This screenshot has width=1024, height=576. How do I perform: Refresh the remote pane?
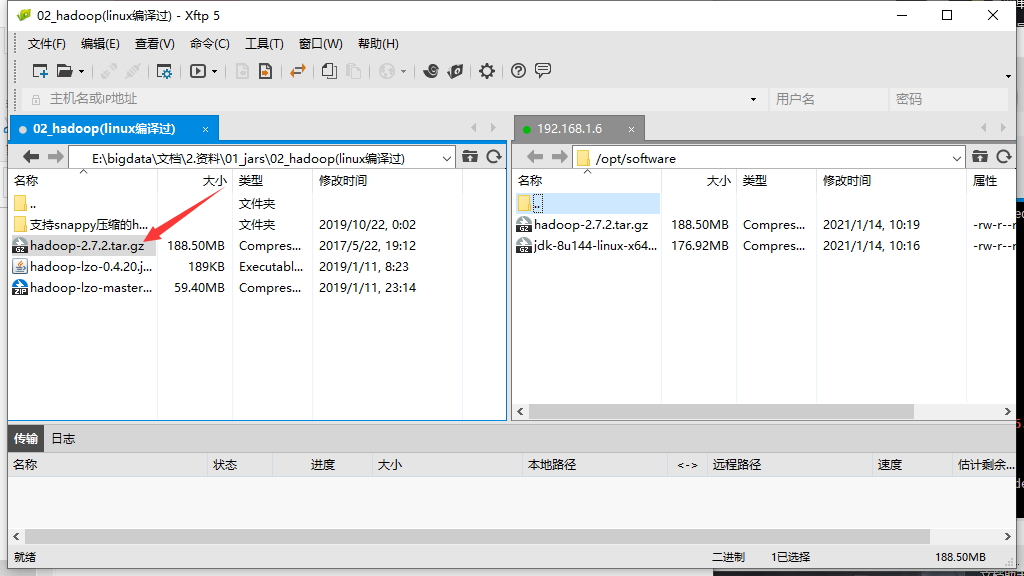[1004, 156]
